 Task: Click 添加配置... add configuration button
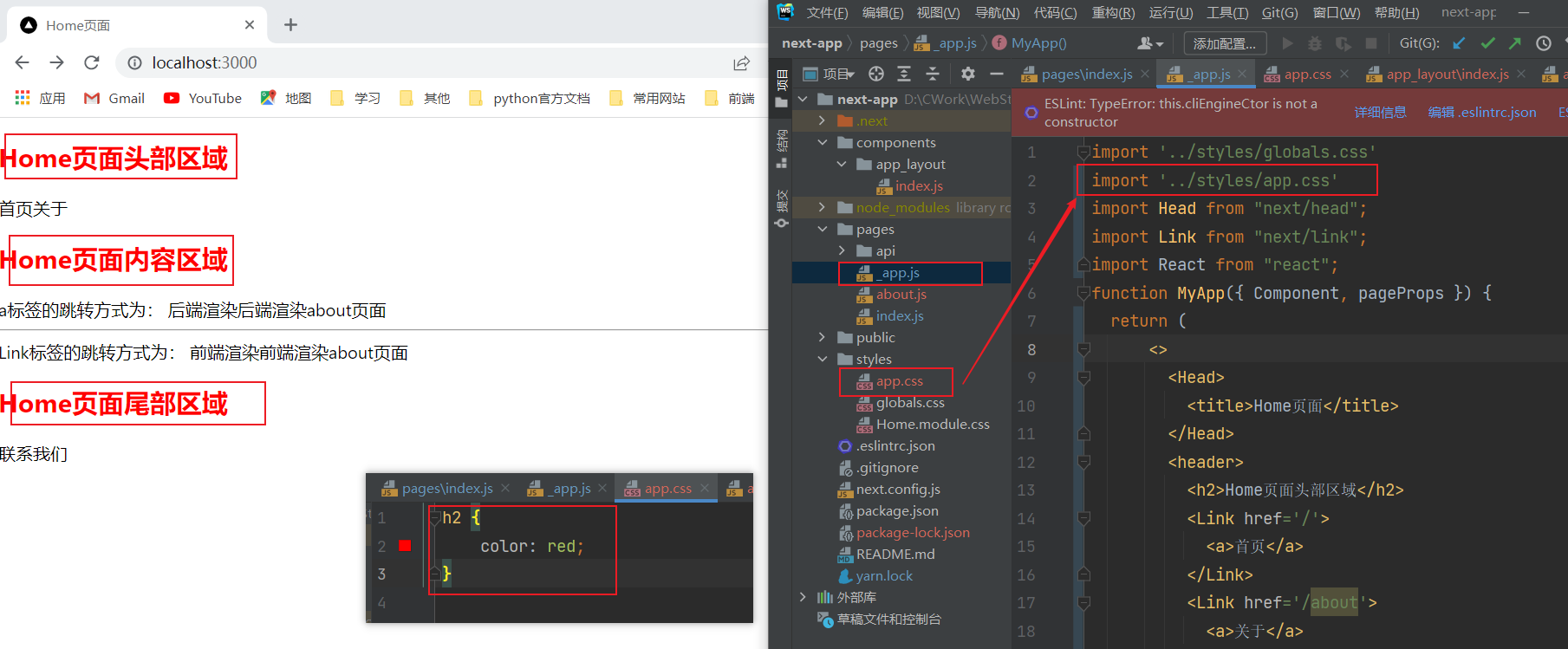[1224, 43]
